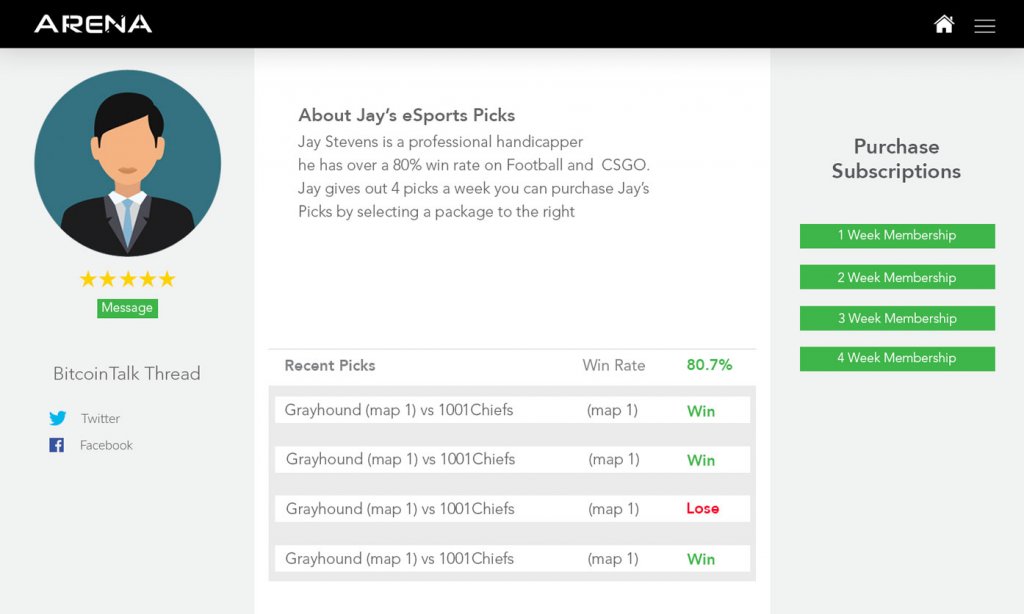Click the ARENA logo
Viewport: 1024px width, 614px height.
pos(93,24)
